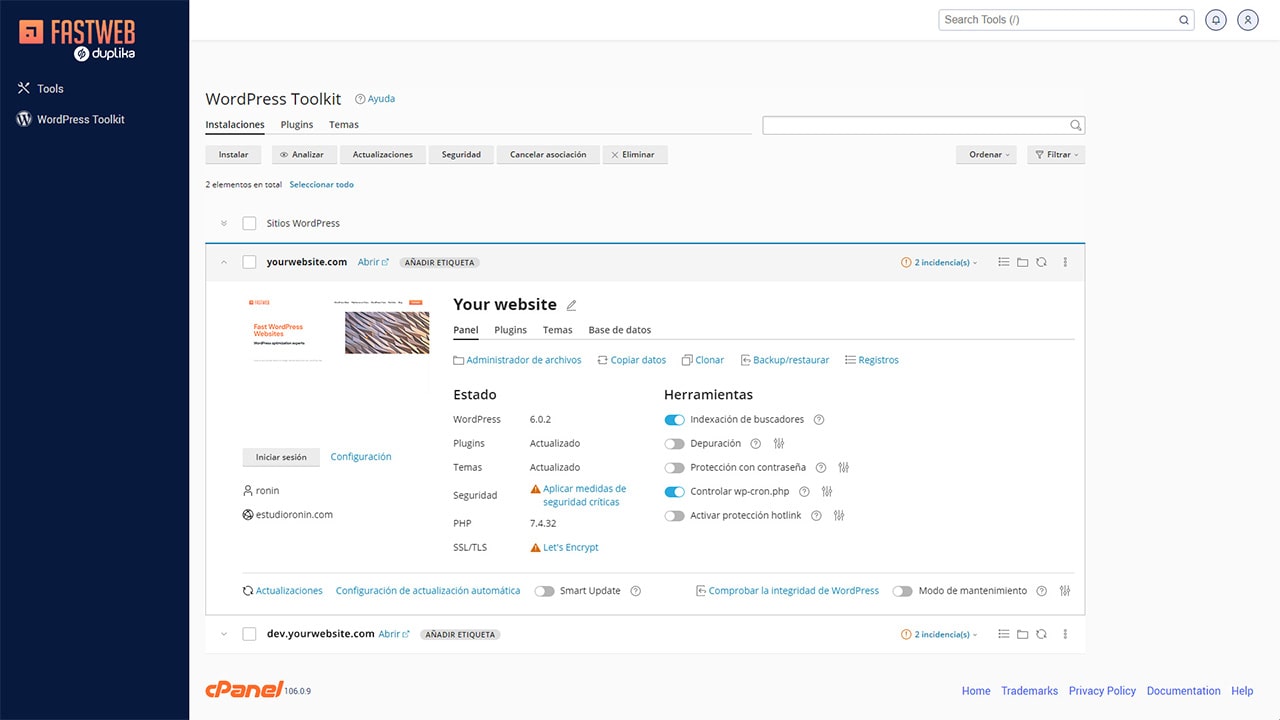Enable Smart Update switch
Image resolution: width=1280 pixels, height=720 pixels.
point(544,591)
